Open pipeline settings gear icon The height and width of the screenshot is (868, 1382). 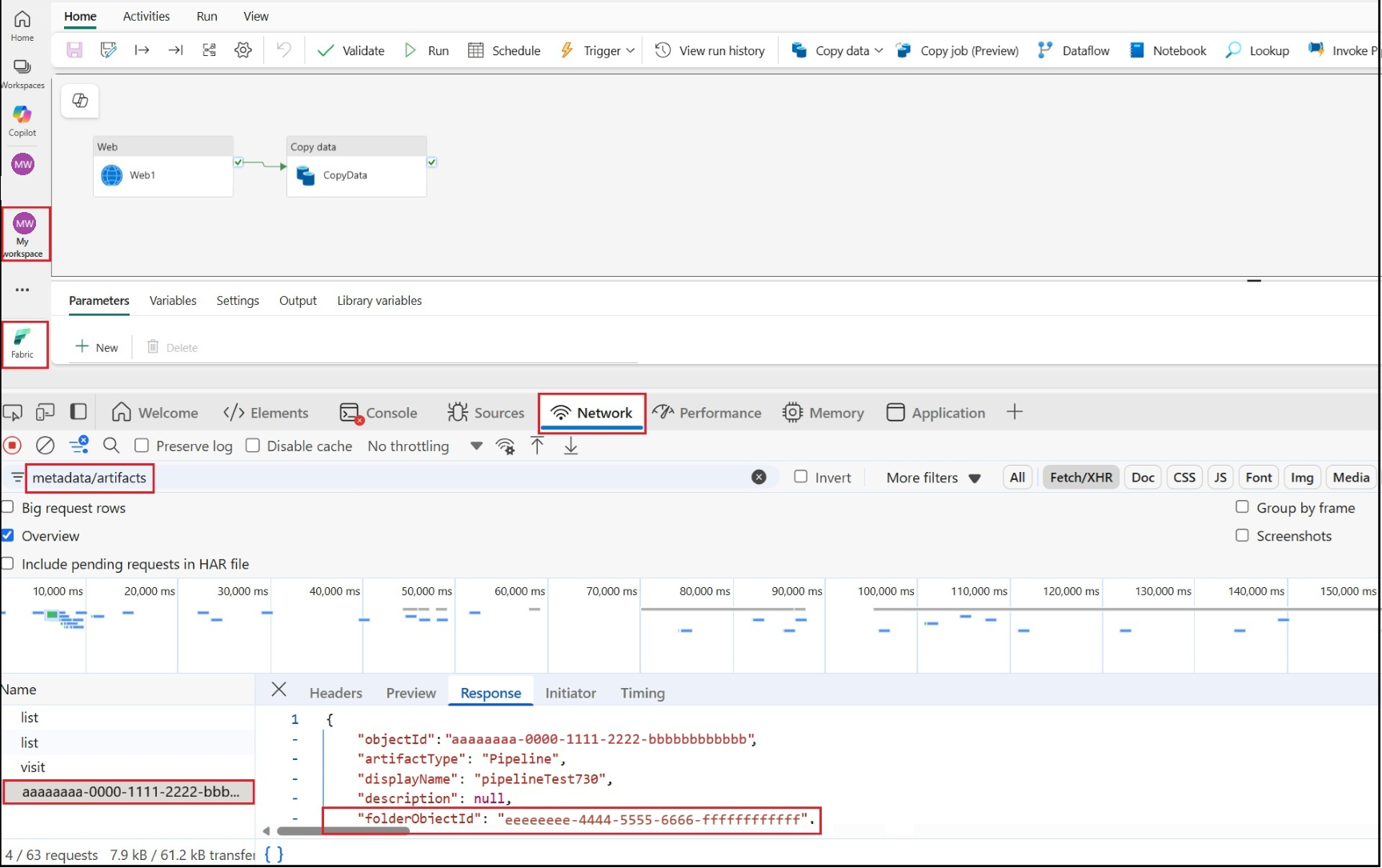243,50
